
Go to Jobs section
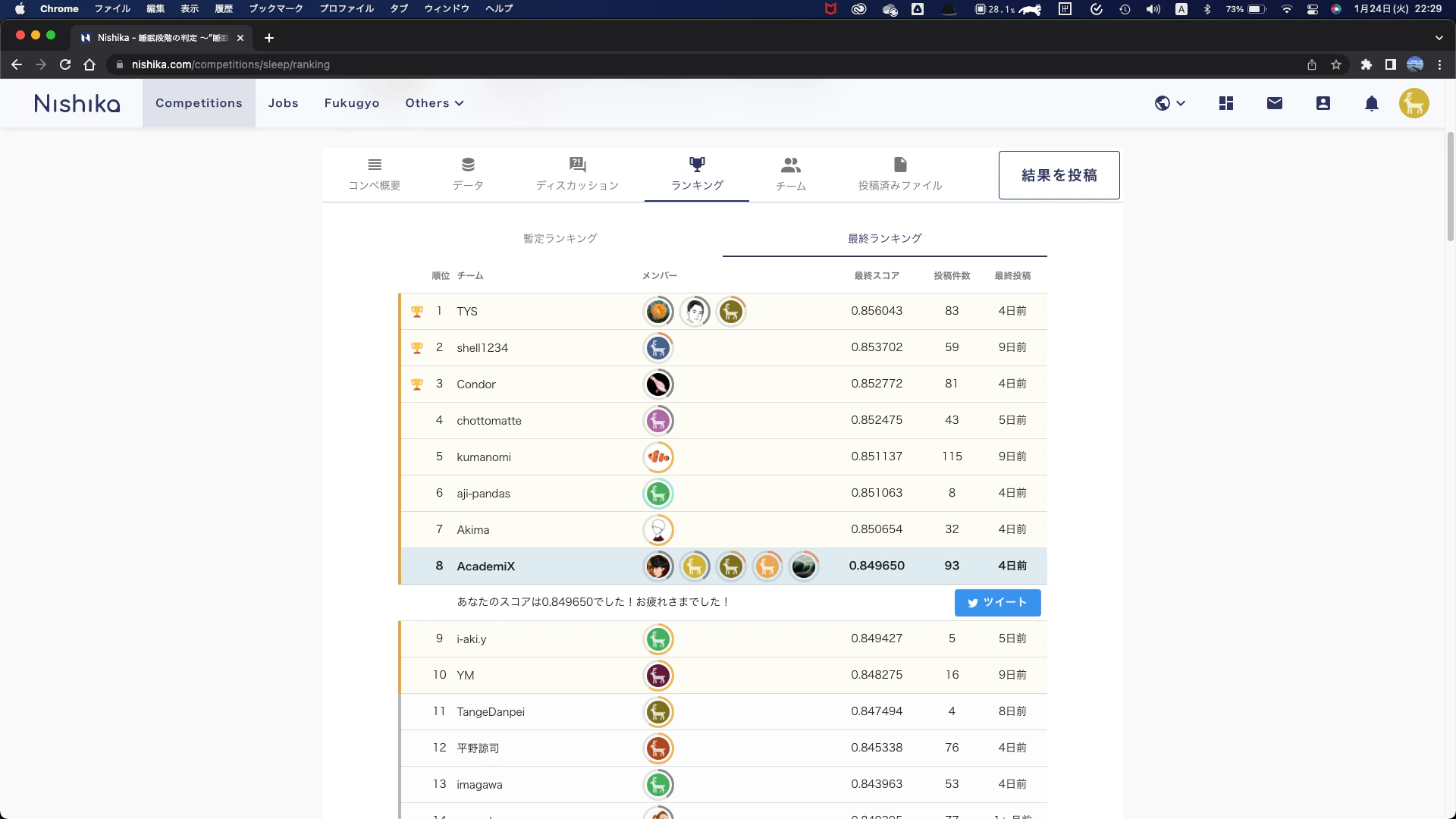coord(283,103)
